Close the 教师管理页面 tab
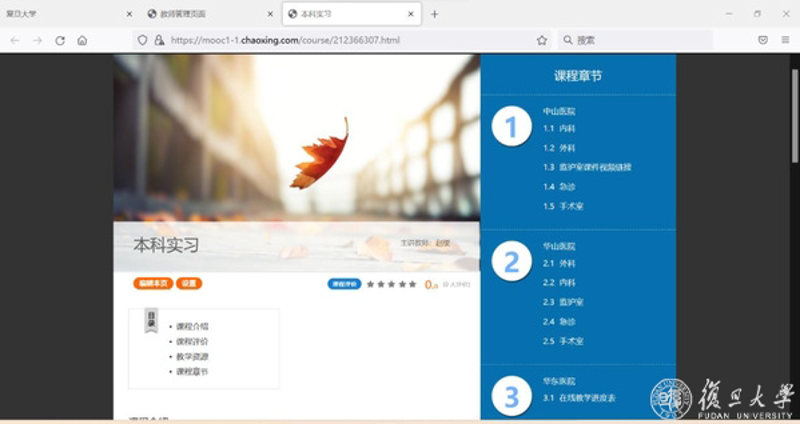The width and height of the screenshot is (800, 424). coord(270,14)
